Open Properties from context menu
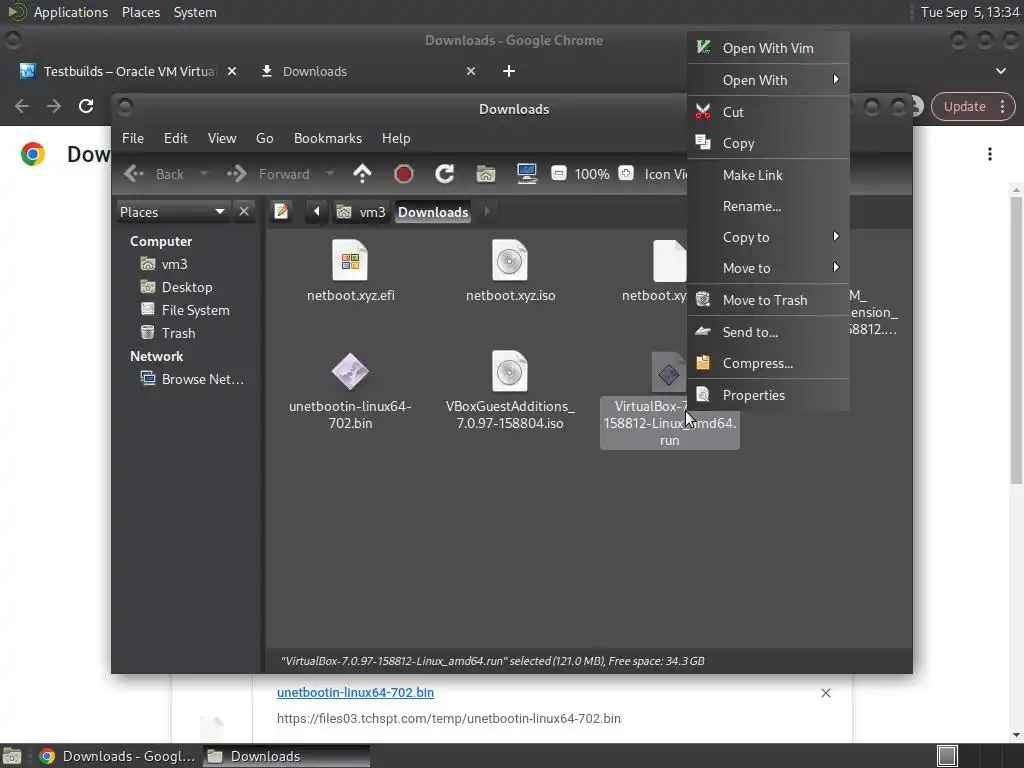The height and width of the screenshot is (768, 1024). click(768, 395)
